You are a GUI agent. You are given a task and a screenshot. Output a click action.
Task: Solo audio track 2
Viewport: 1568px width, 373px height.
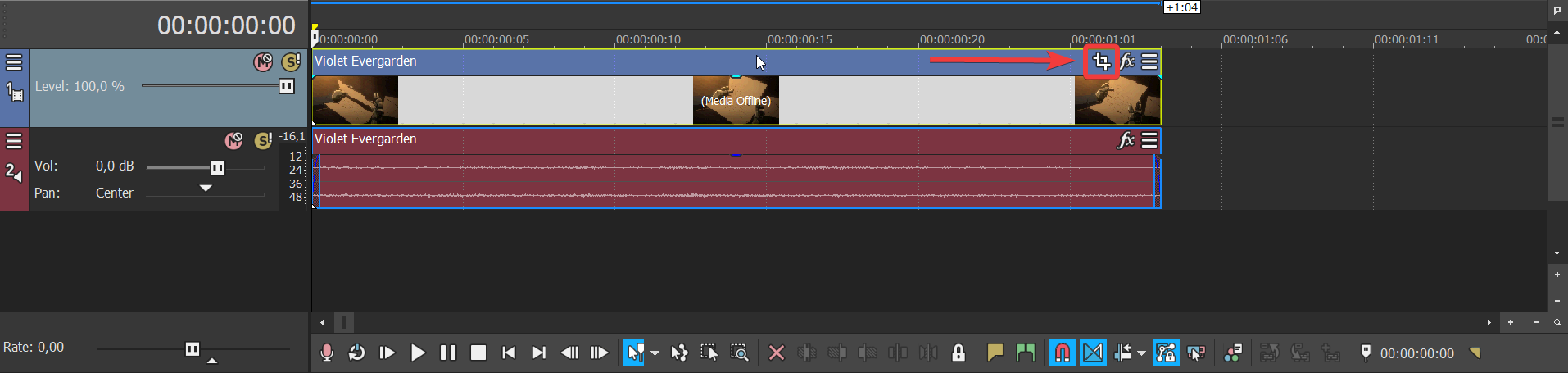263,141
